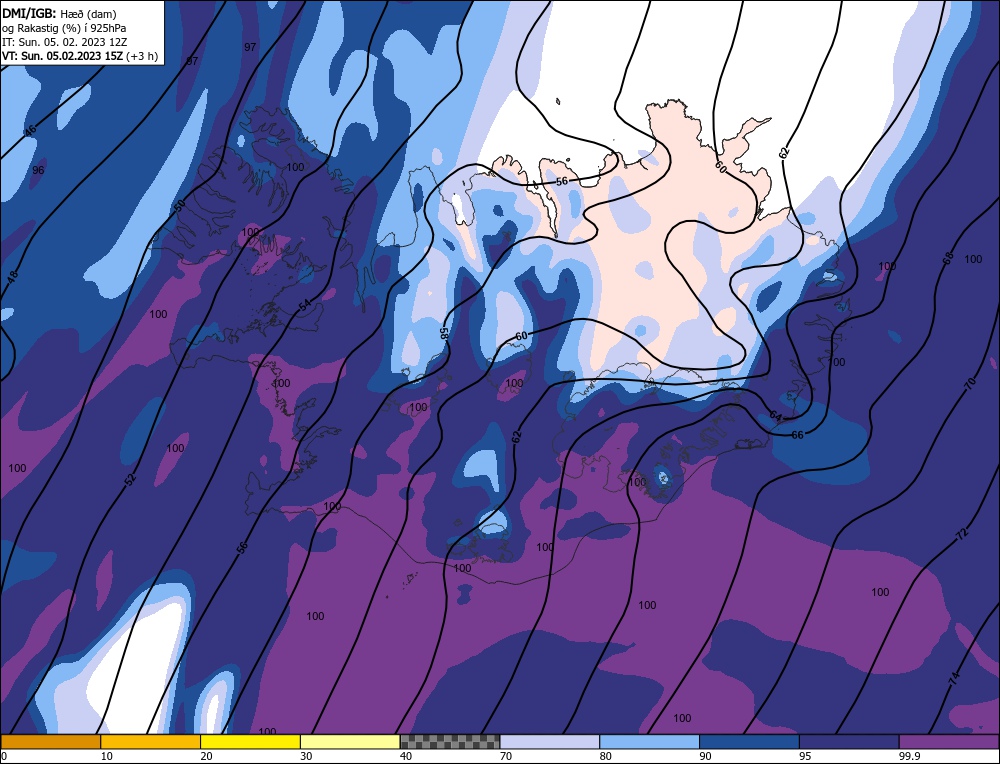The width and height of the screenshot is (1000, 764).
Task: Click the 'DMI/IGB: Hæð (dam)' title line
Action: coord(59,13)
